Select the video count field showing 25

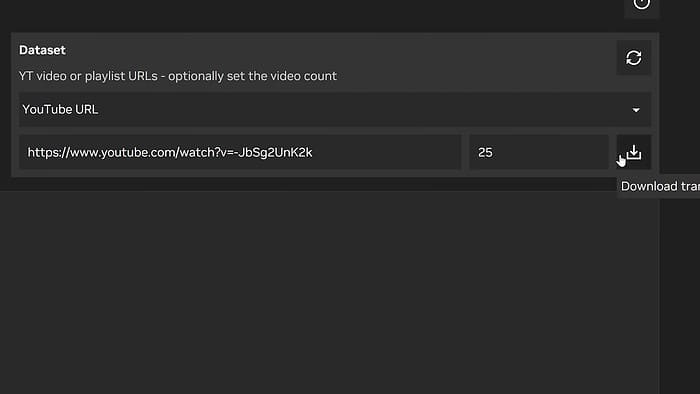pos(539,152)
